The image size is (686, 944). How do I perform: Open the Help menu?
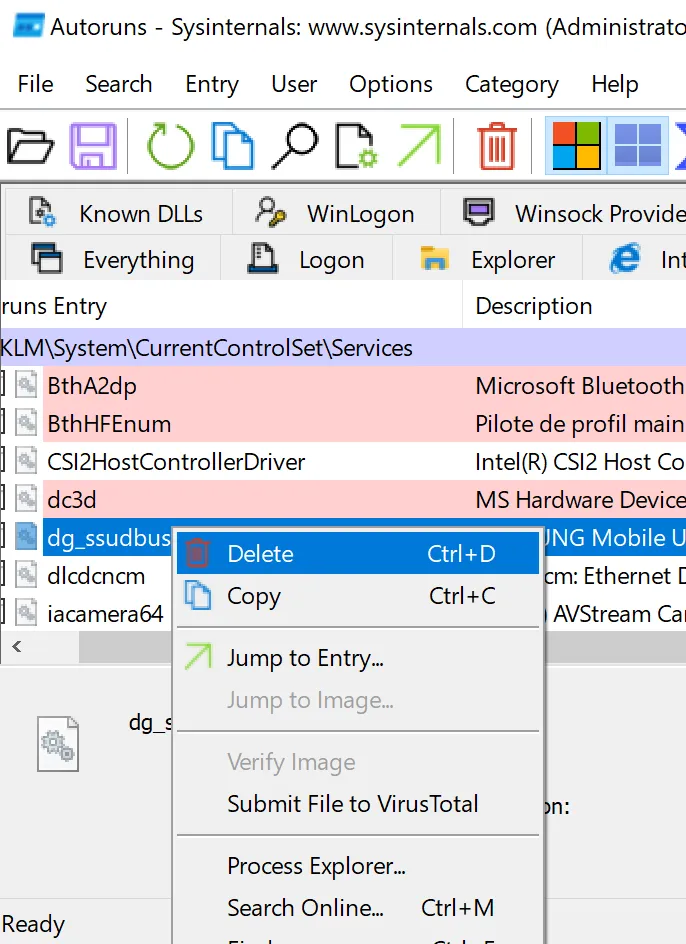(x=614, y=84)
